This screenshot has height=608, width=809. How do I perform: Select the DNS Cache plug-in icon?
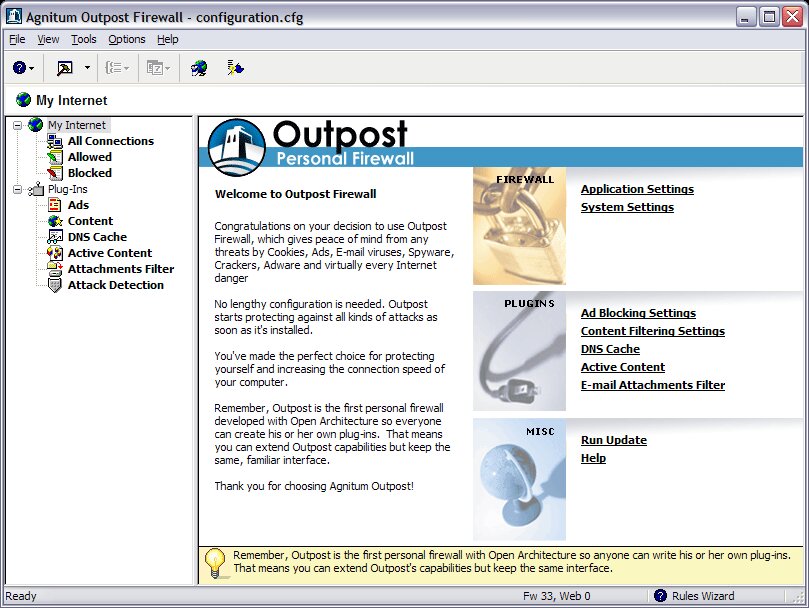pos(55,237)
